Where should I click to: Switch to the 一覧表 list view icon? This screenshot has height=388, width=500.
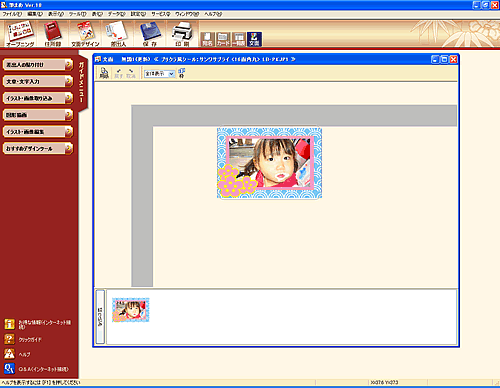pyautogui.click(x=239, y=39)
